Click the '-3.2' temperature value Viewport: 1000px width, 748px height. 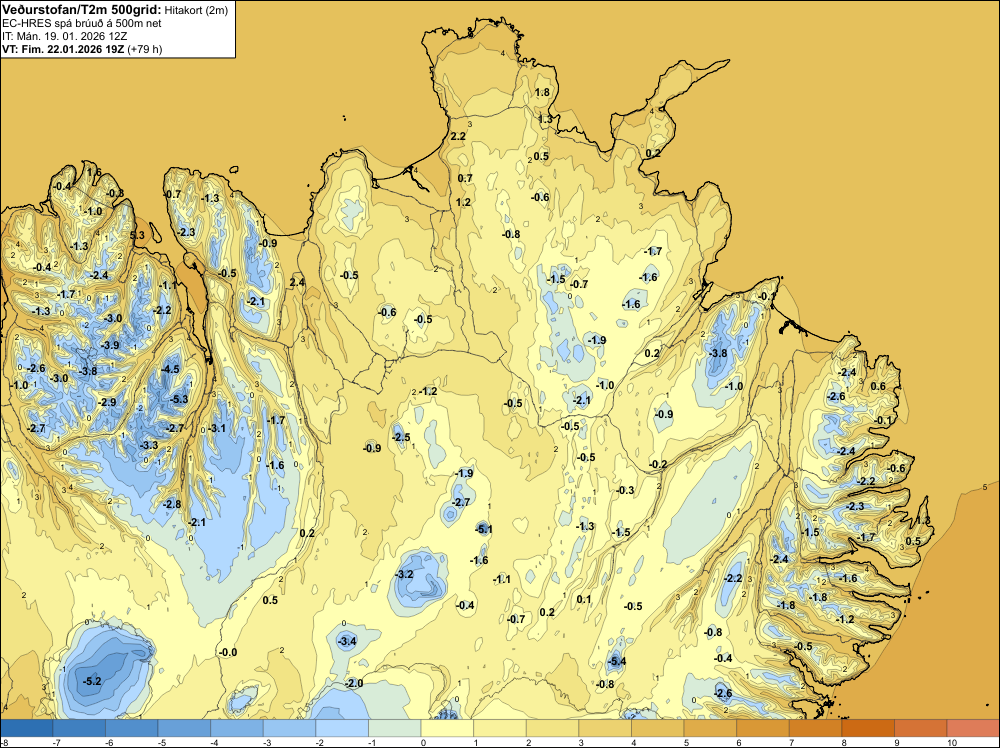coord(404,574)
